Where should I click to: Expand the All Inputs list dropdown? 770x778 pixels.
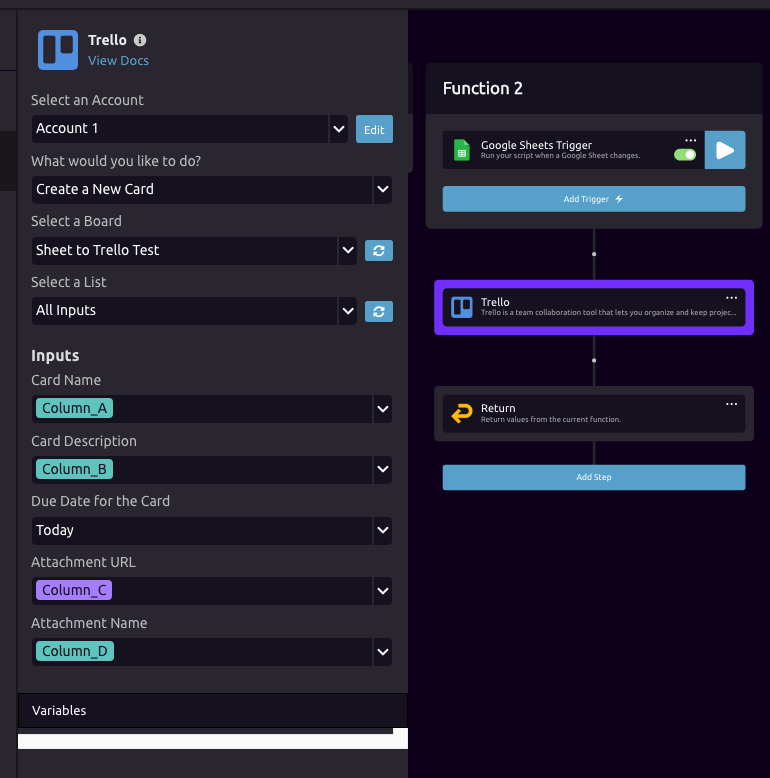click(x=348, y=311)
